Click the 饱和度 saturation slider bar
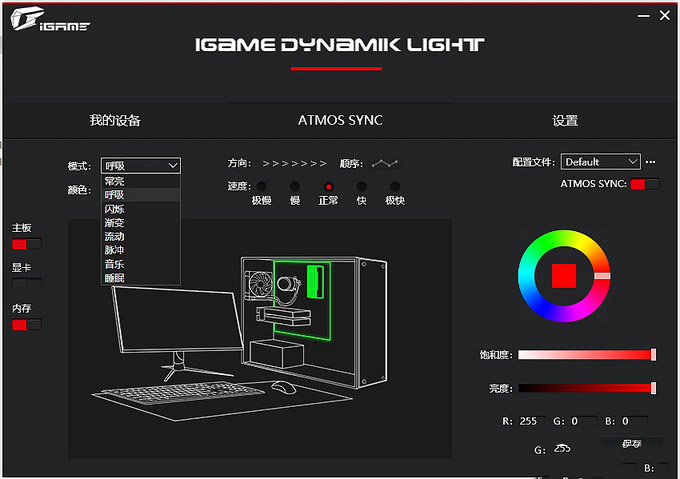The height and width of the screenshot is (479, 680). coord(585,355)
